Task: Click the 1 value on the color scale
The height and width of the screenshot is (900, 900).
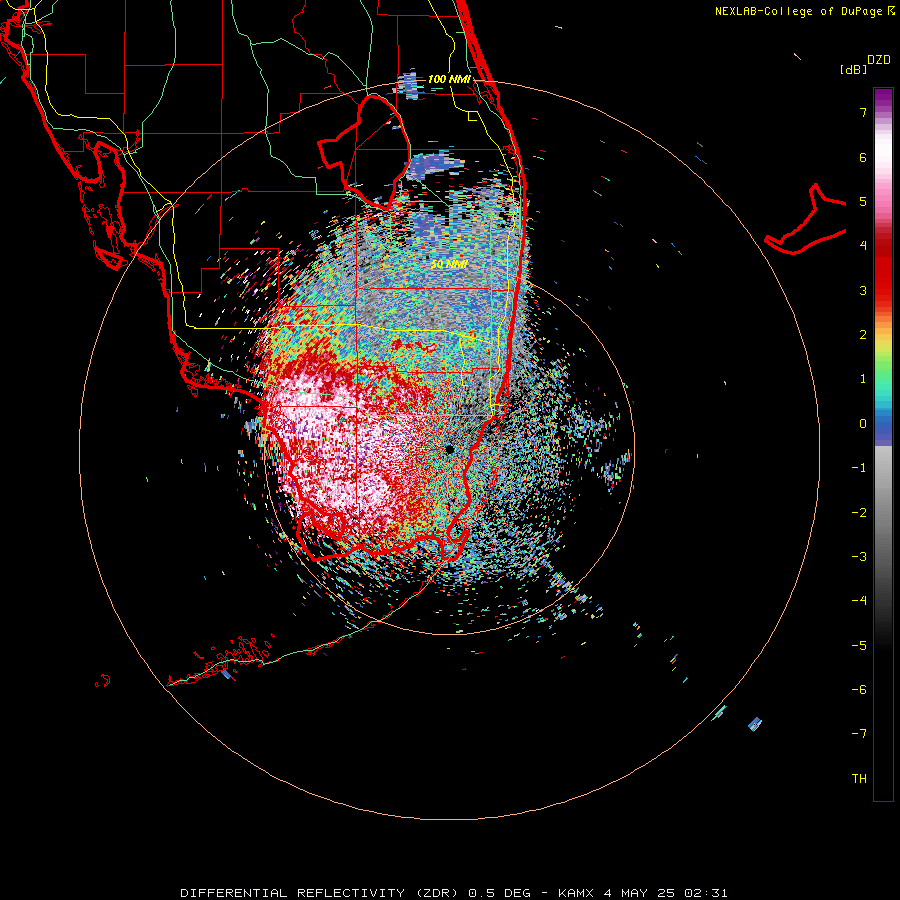Action: point(863,379)
